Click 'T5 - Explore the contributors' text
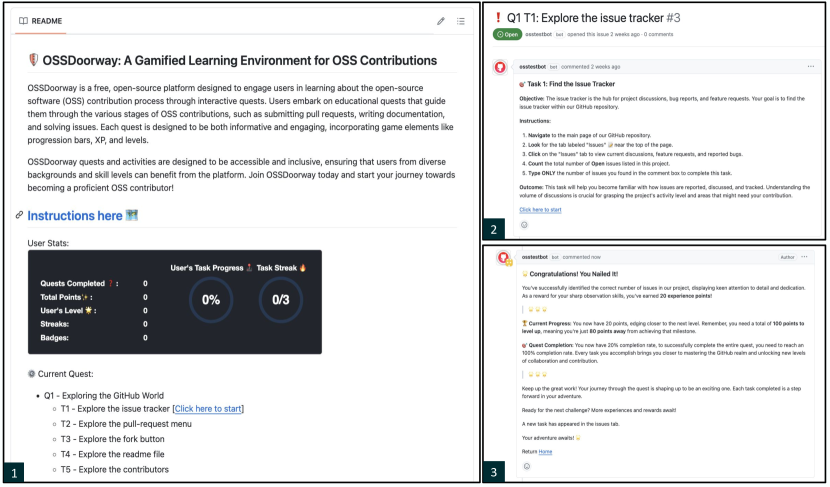This screenshot has width=830, height=487. [114, 470]
